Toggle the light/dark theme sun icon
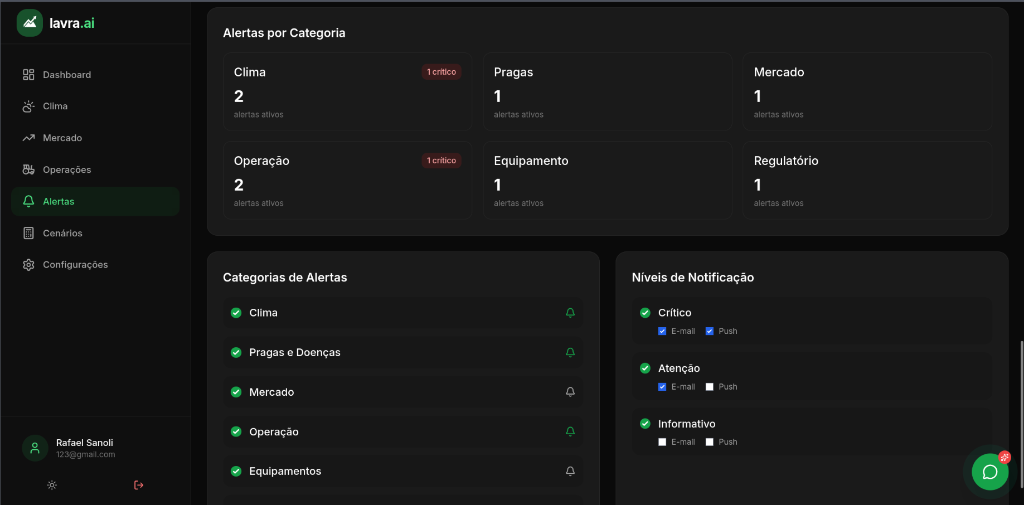The height and width of the screenshot is (505, 1024). coord(52,485)
